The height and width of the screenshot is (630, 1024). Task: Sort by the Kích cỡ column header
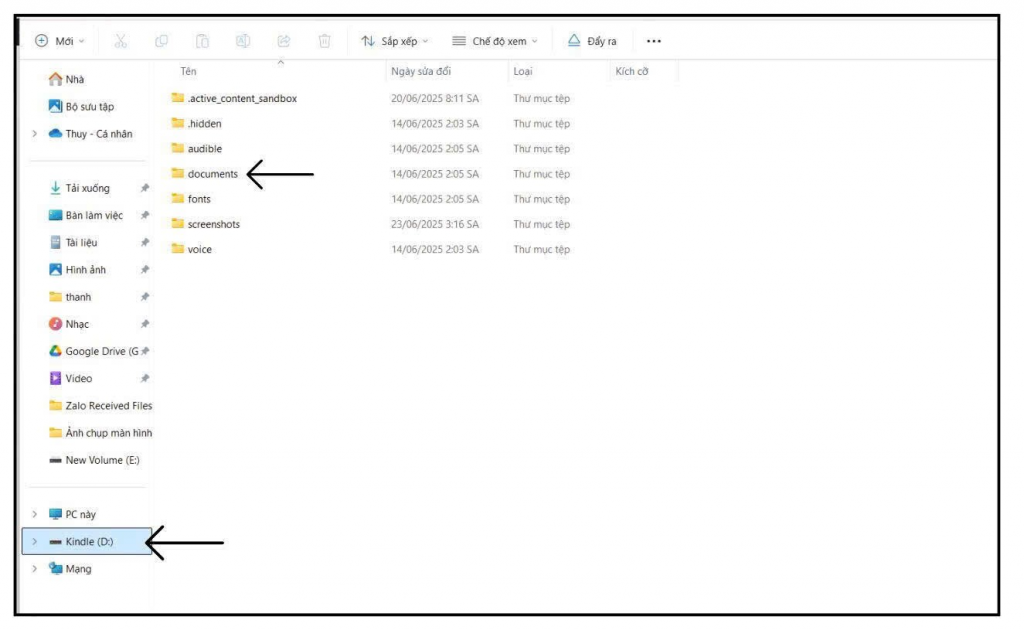[x=632, y=71]
